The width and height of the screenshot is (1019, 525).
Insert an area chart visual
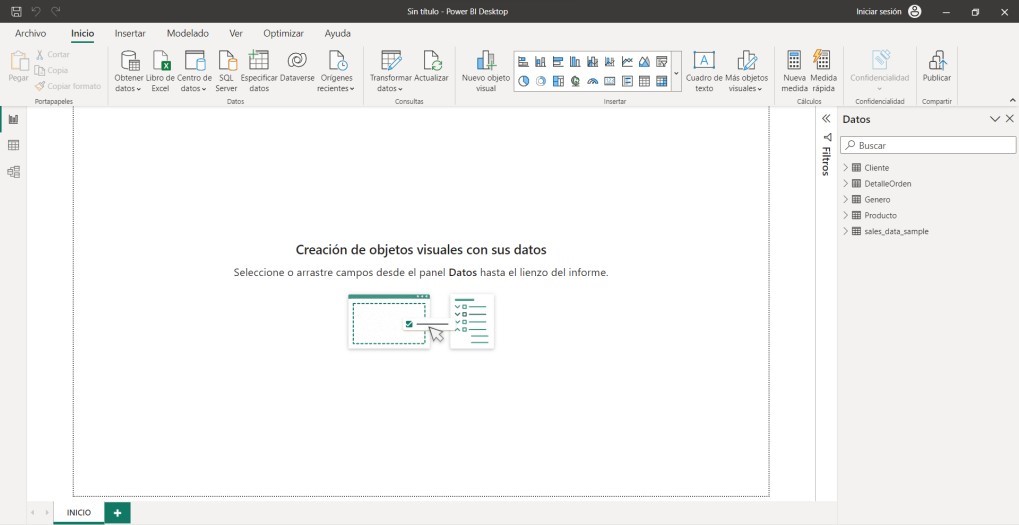pos(644,62)
